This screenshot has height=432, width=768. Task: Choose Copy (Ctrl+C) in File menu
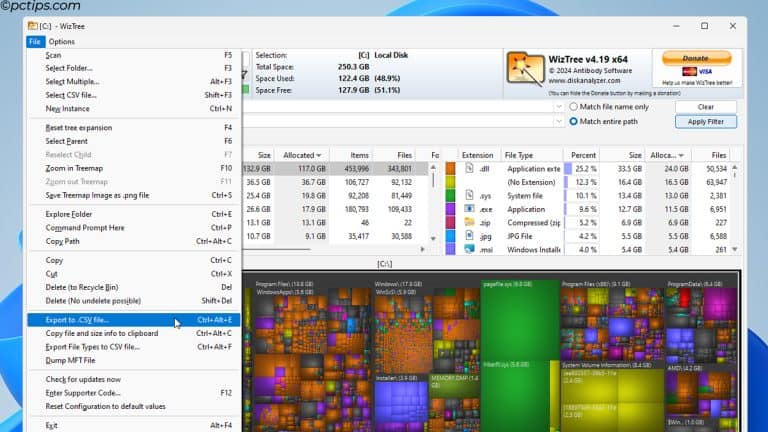point(134,260)
